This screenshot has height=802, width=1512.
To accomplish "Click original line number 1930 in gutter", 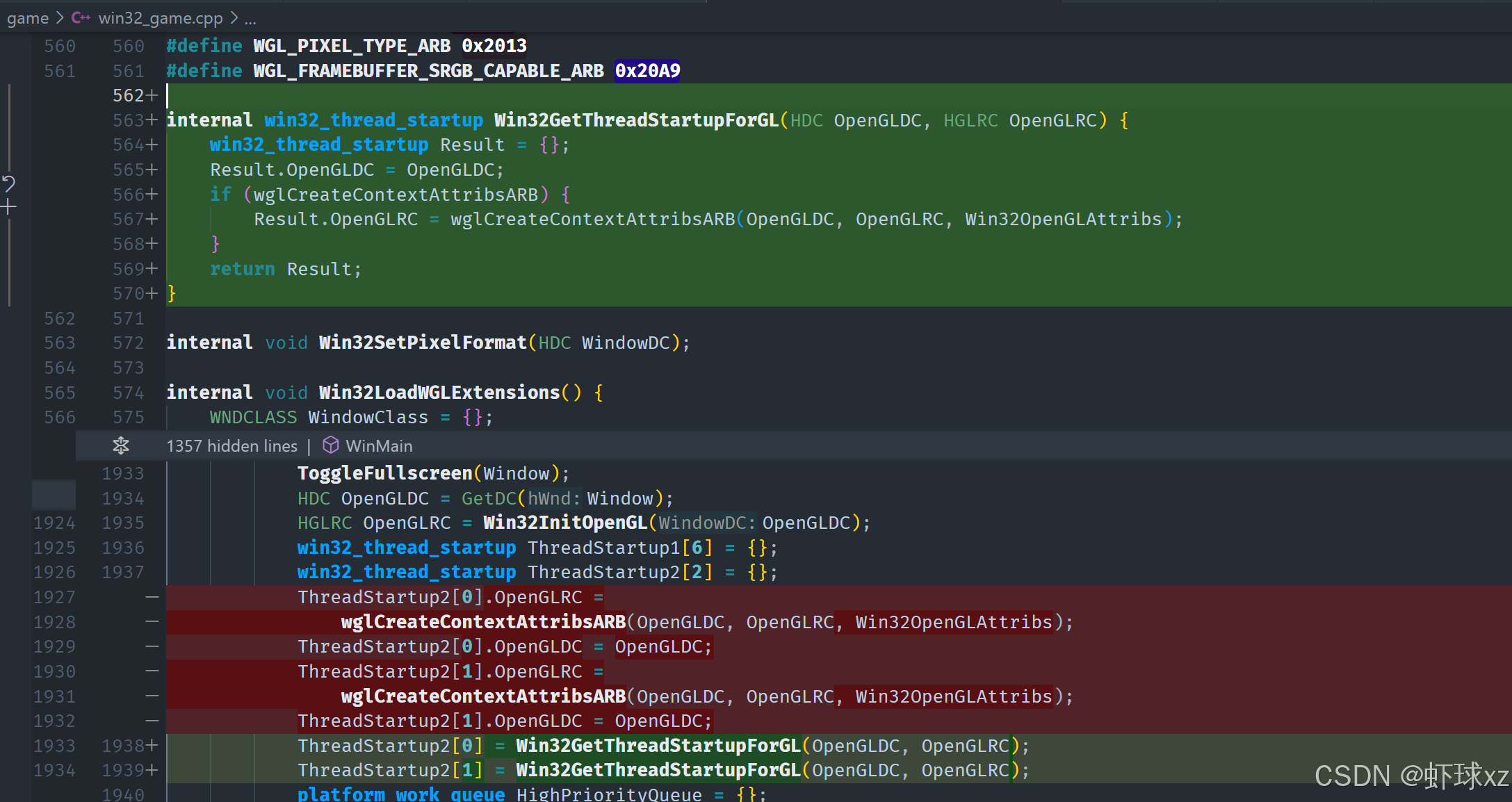I will pyautogui.click(x=54, y=671).
